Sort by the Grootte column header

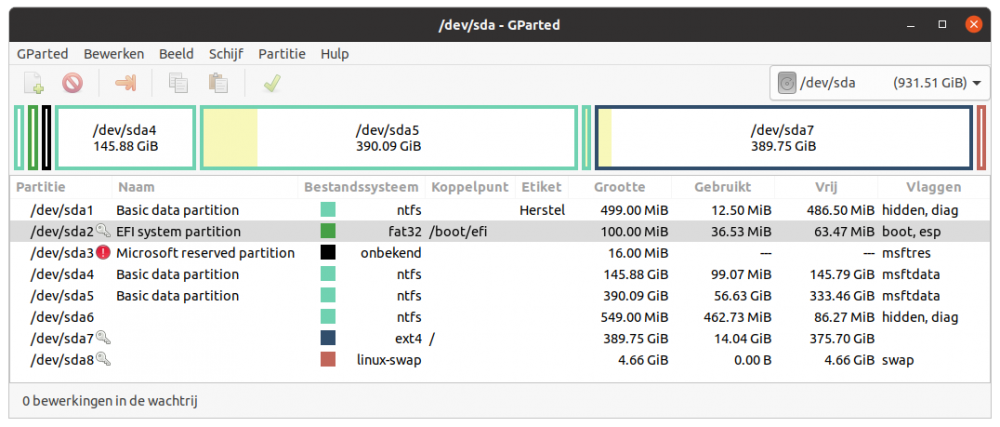(x=619, y=187)
